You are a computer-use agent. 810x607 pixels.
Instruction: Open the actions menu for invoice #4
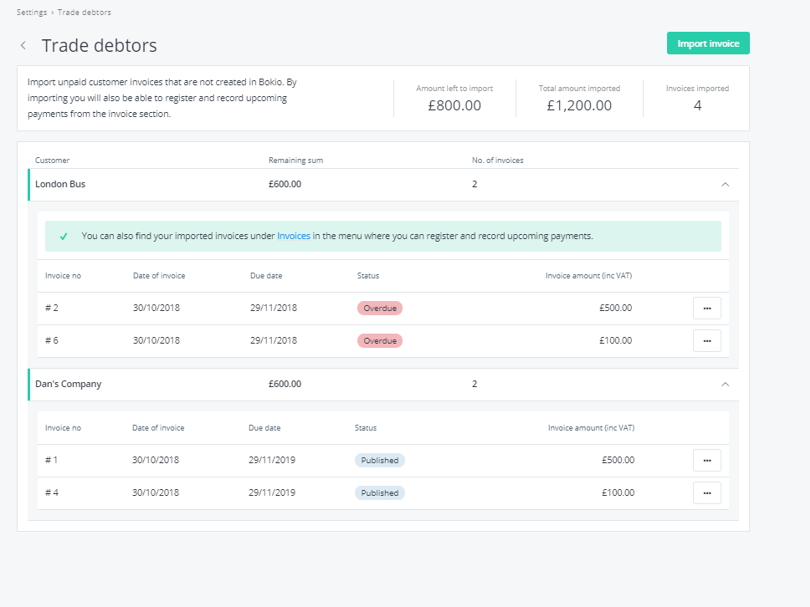[707, 492]
